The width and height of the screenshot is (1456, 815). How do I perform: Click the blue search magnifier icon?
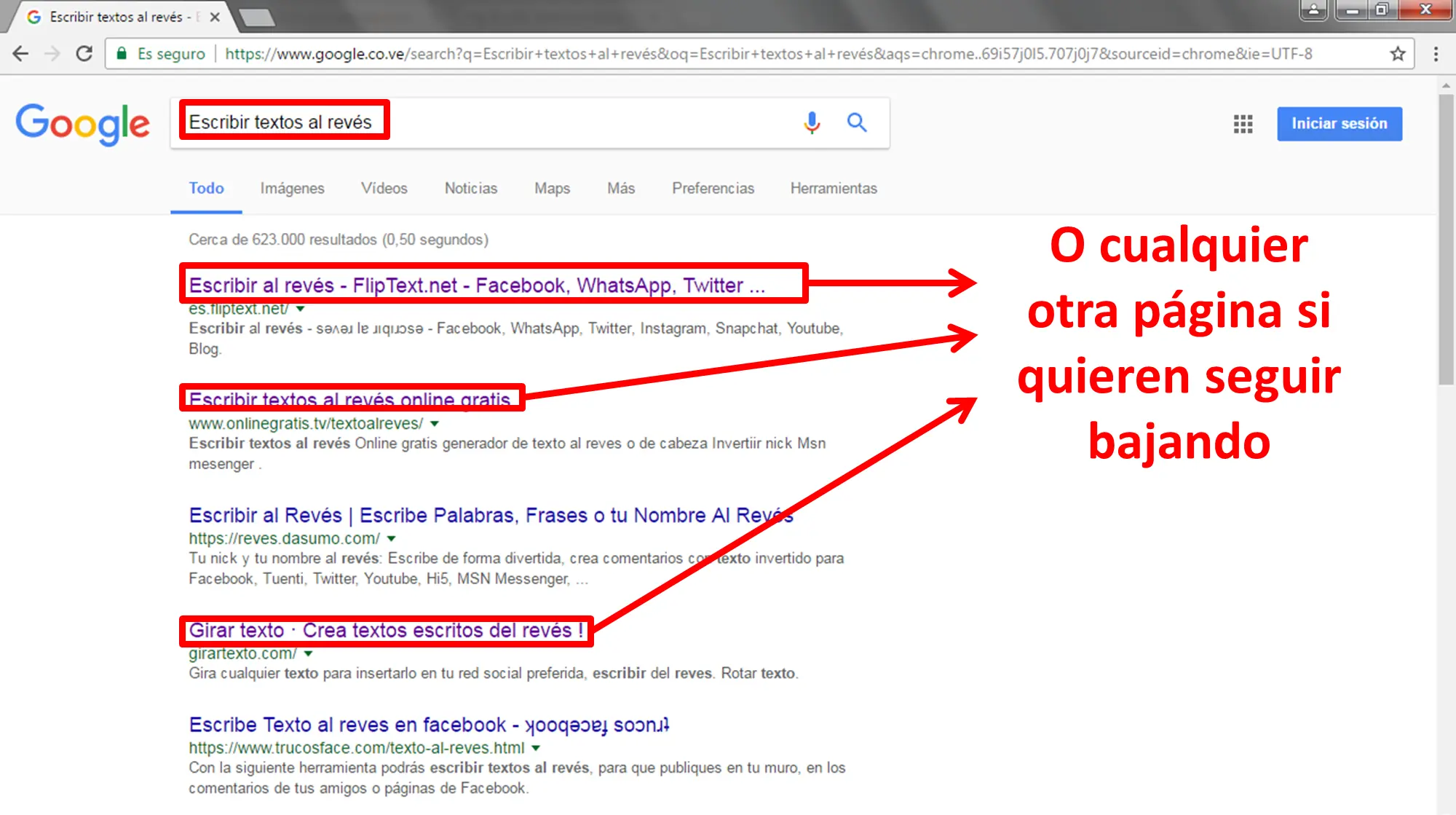857,122
